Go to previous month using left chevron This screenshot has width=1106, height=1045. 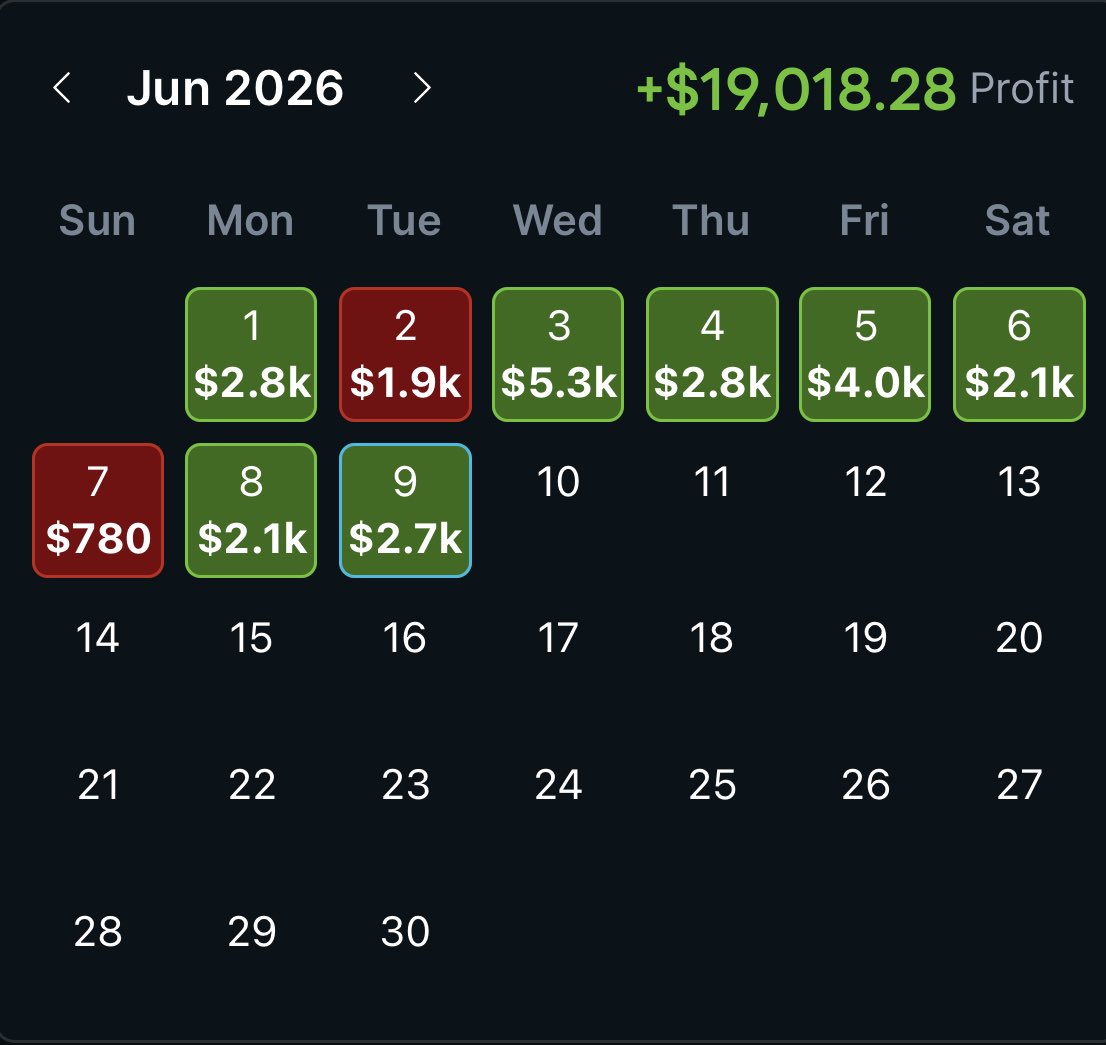pyautogui.click(x=62, y=88)
